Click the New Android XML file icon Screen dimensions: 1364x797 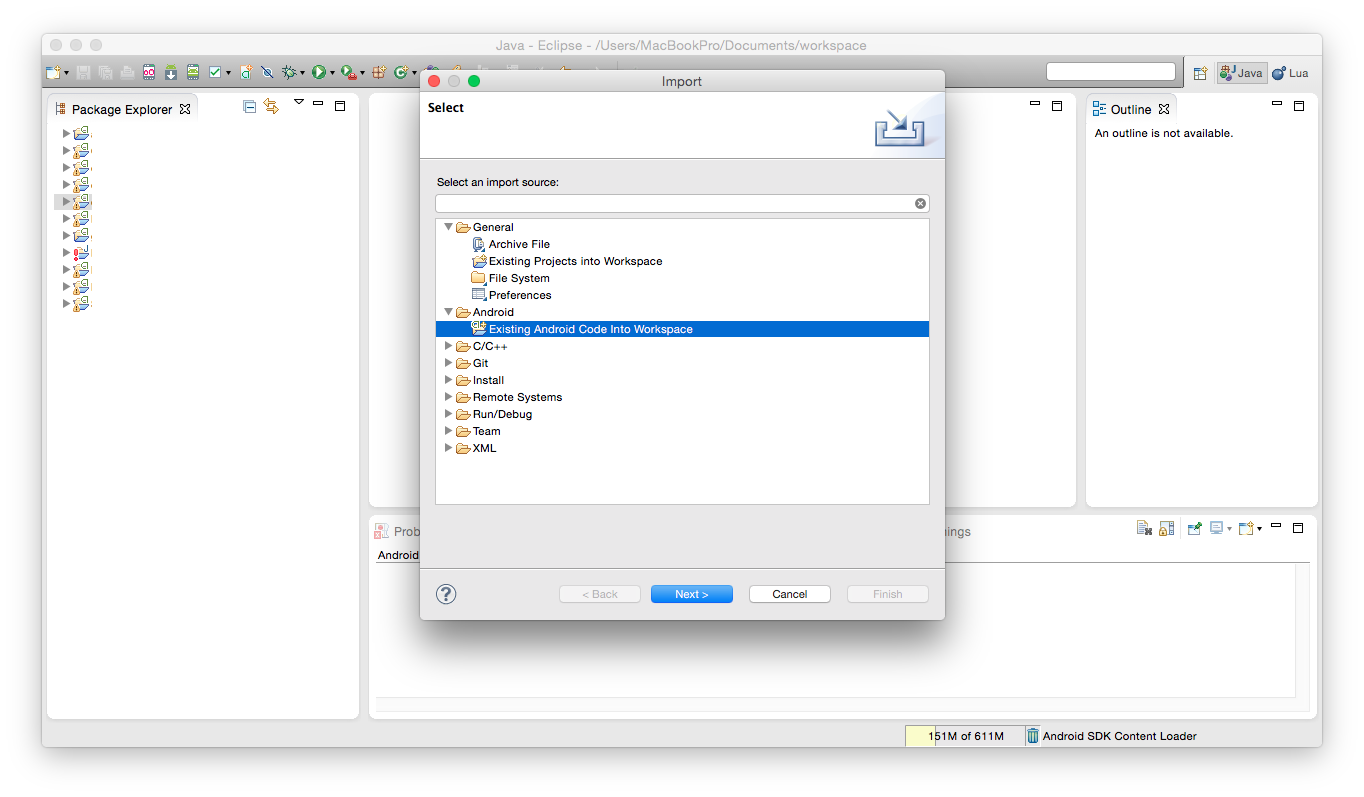coord(246,73)
